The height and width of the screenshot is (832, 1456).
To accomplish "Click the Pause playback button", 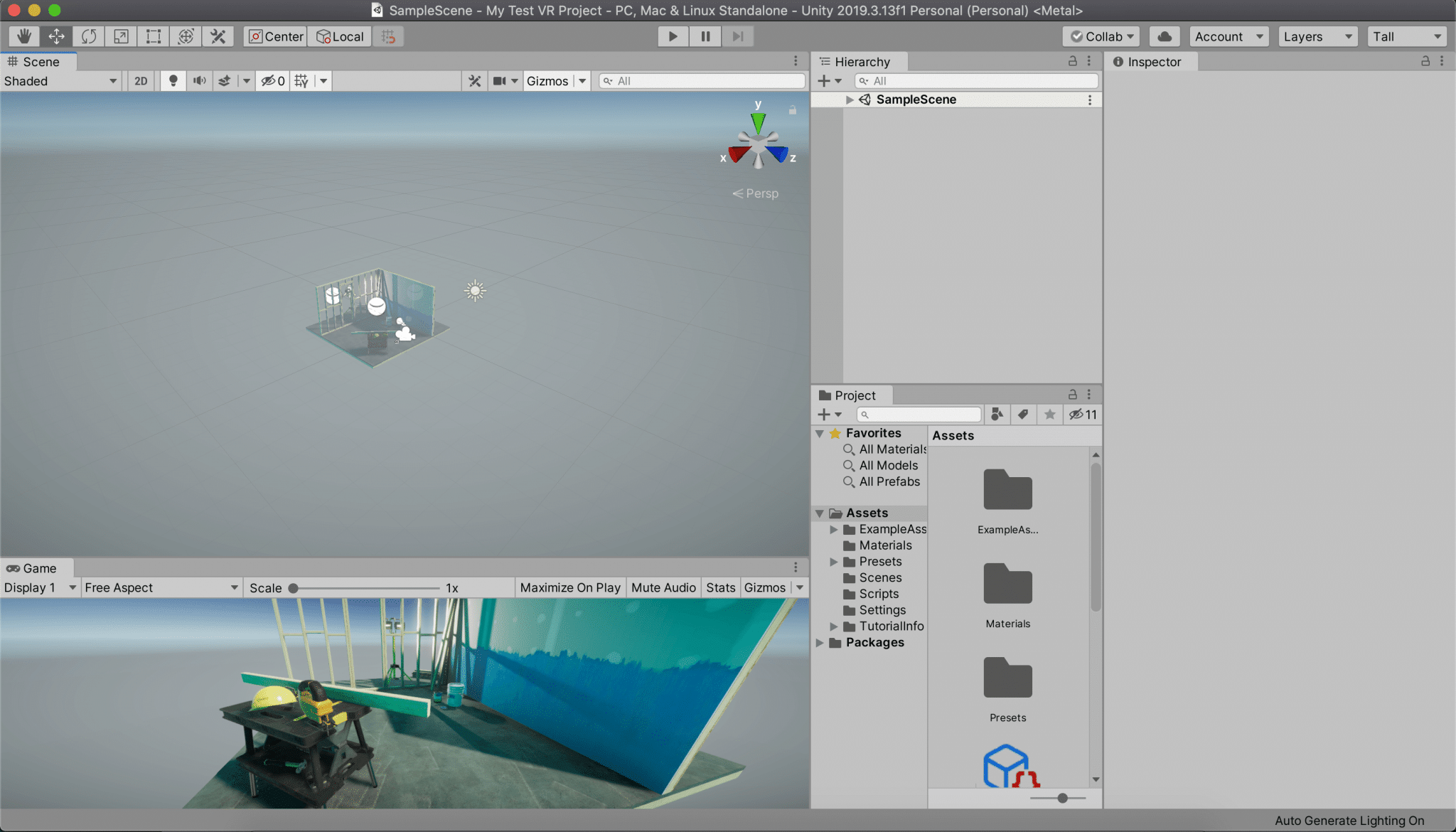I will click(705, 36).
